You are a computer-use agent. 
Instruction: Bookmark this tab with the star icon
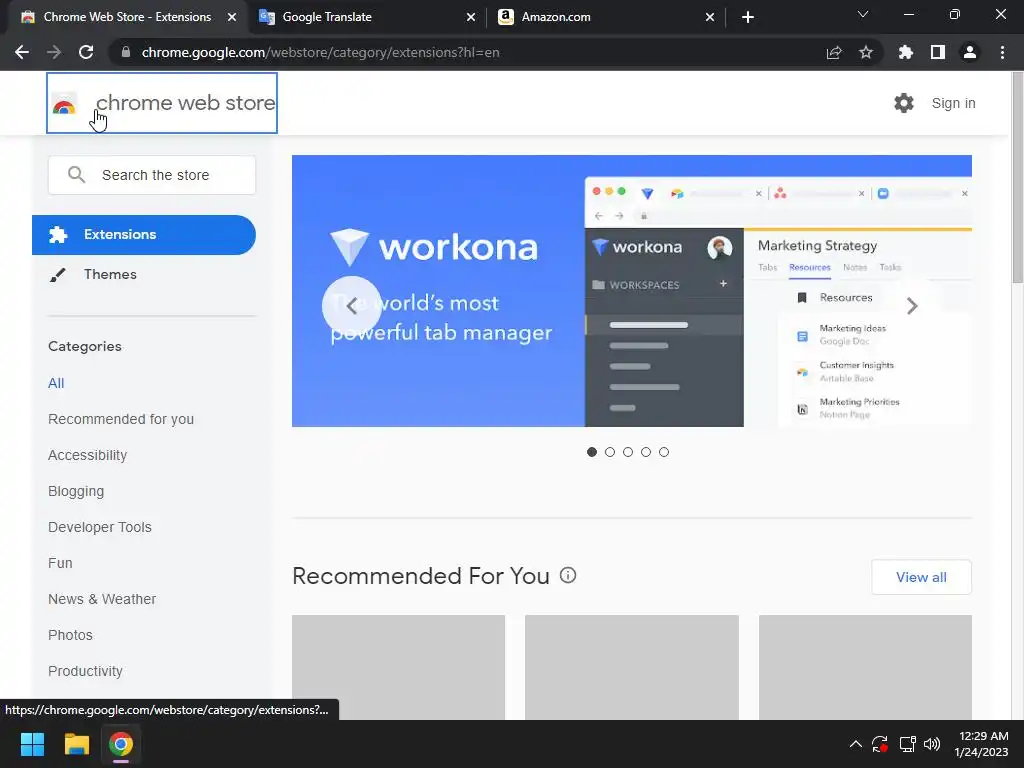[866, 52]
